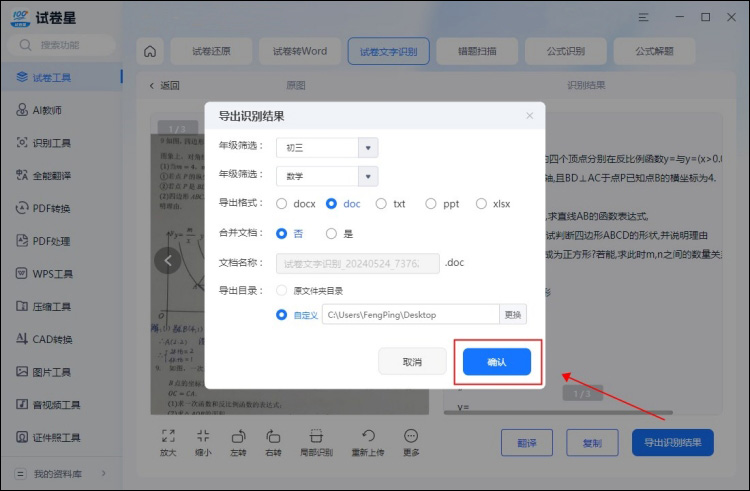The image size is (750, 491).
Task: Click 更换 to change export folder
Action: [513, 315]
